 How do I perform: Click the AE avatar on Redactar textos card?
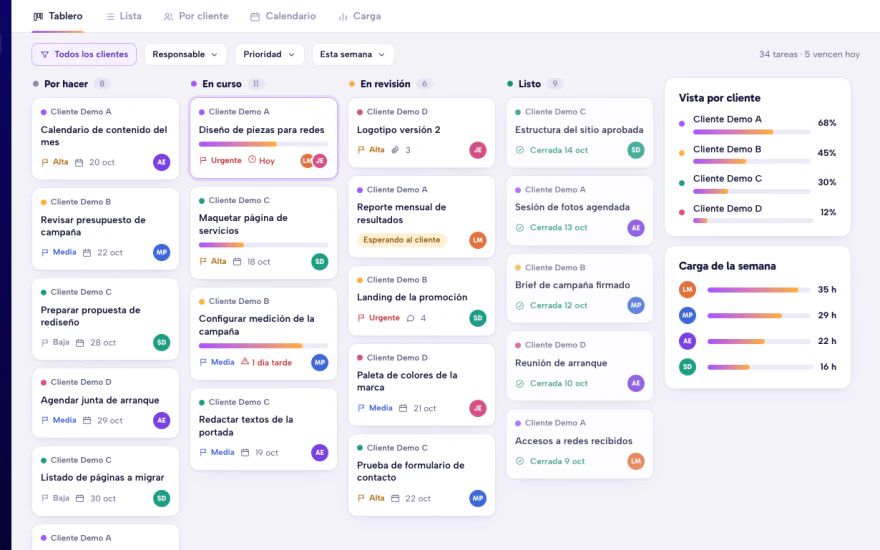point(320,452)
